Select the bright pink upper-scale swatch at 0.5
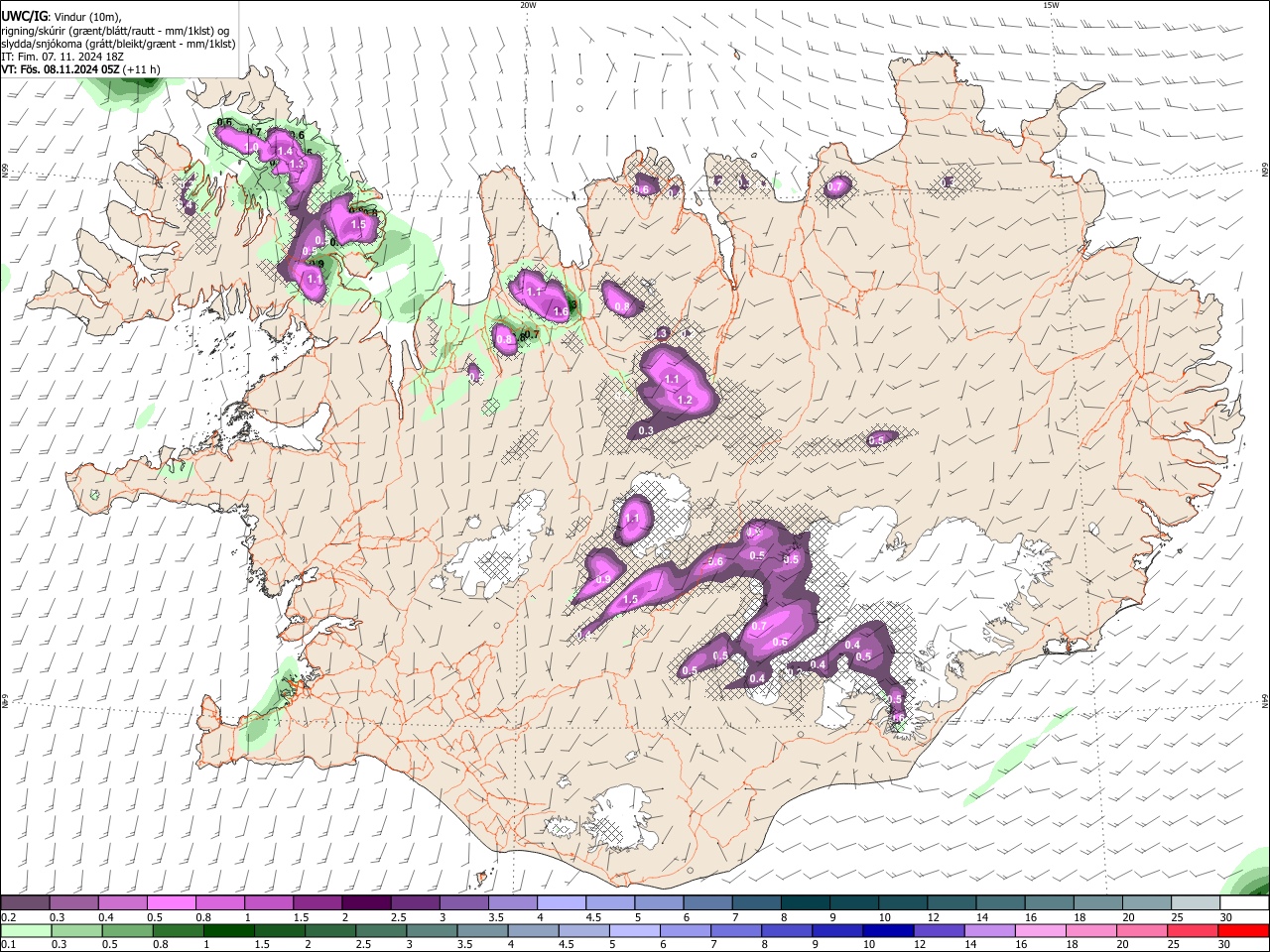This screenshot has height=952, width=1270. 171,902
